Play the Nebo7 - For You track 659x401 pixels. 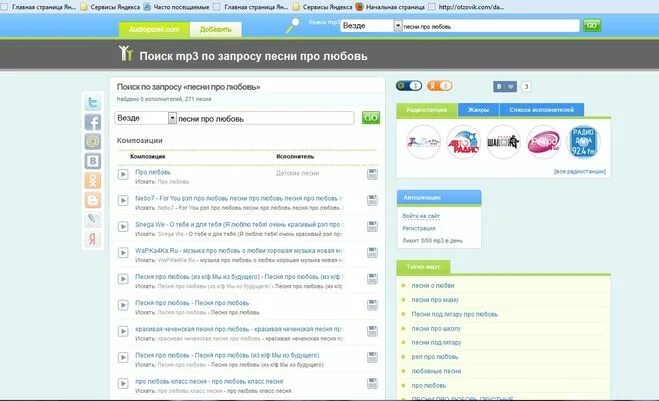(123, 200)
